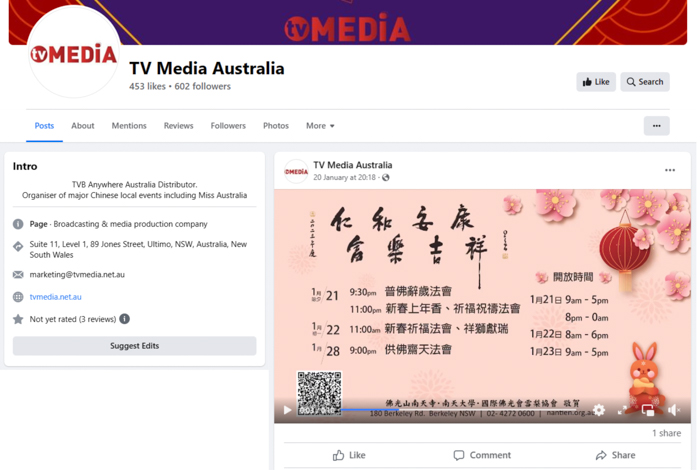The width and height of the screenshot is (700, 470).
Task: Open the post author avatar
Action: pos(296,171)
